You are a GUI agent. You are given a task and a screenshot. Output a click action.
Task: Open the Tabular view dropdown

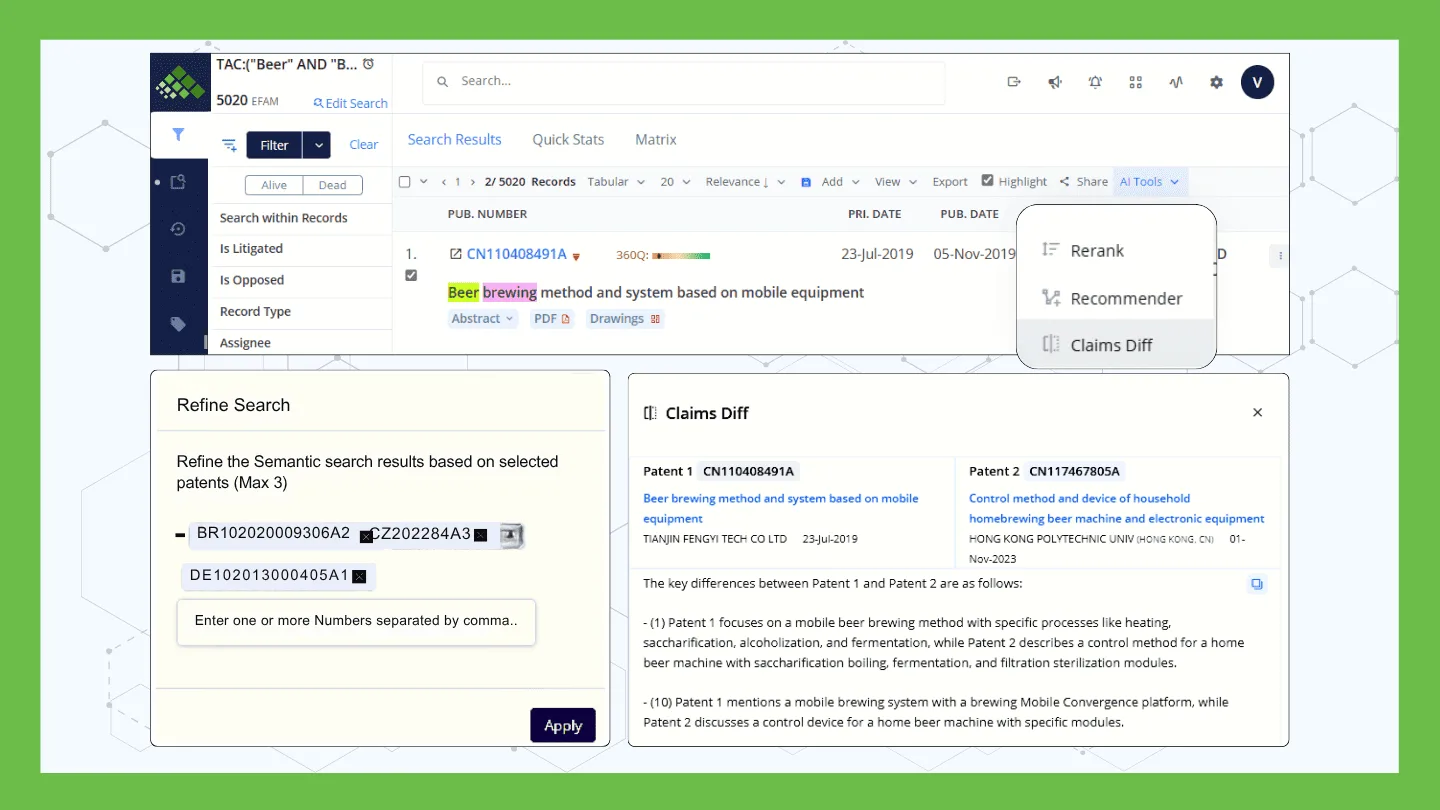[614, 182]
